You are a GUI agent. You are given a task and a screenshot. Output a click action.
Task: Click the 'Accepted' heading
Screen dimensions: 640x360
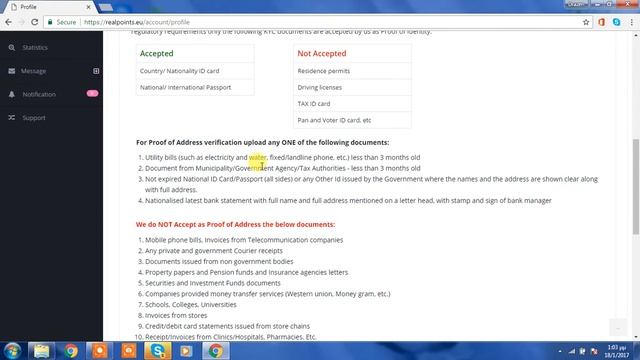(156, 53)
